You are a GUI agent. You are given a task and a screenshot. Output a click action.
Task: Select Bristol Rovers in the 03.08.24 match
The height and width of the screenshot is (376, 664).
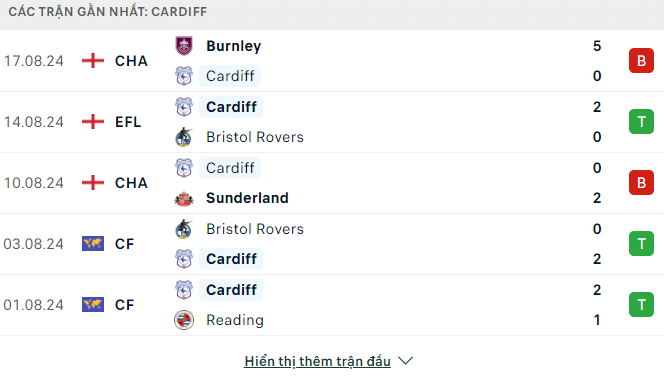click(x=255, y=229)
